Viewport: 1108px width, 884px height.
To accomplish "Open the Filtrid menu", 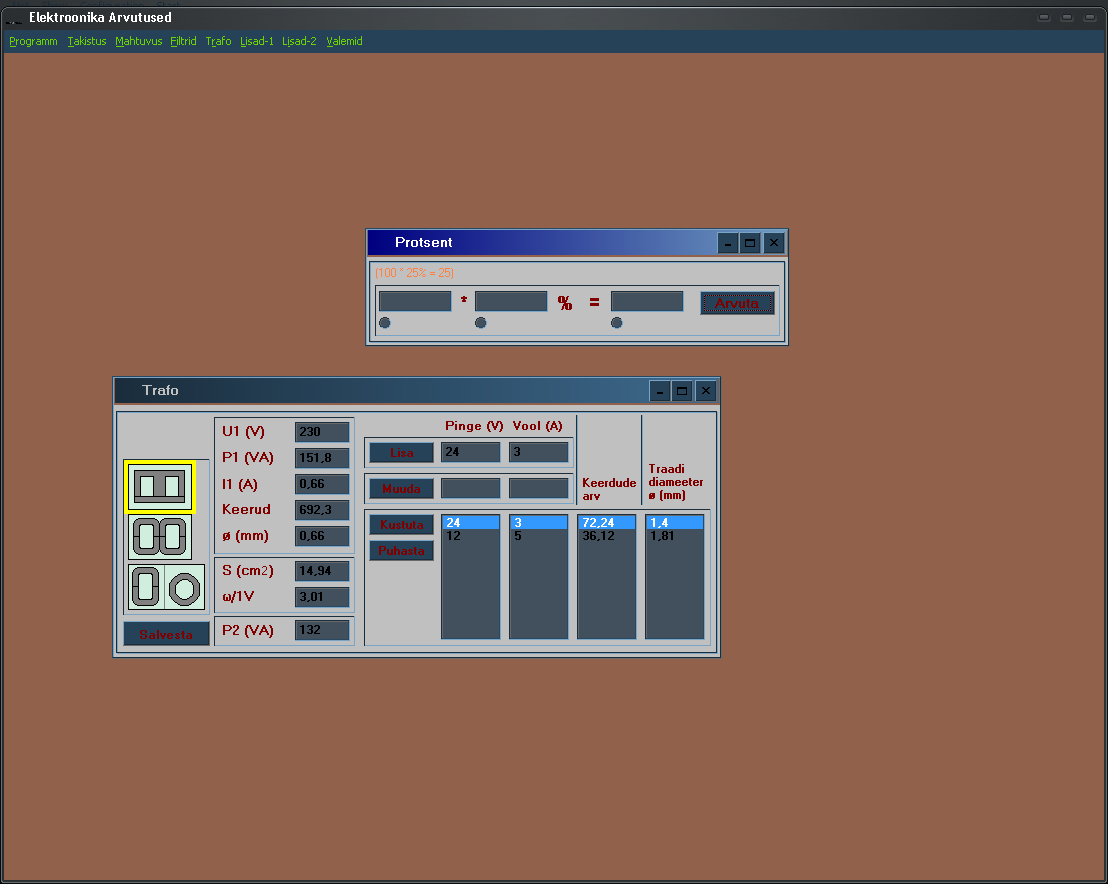I will (x=183, y=41).
